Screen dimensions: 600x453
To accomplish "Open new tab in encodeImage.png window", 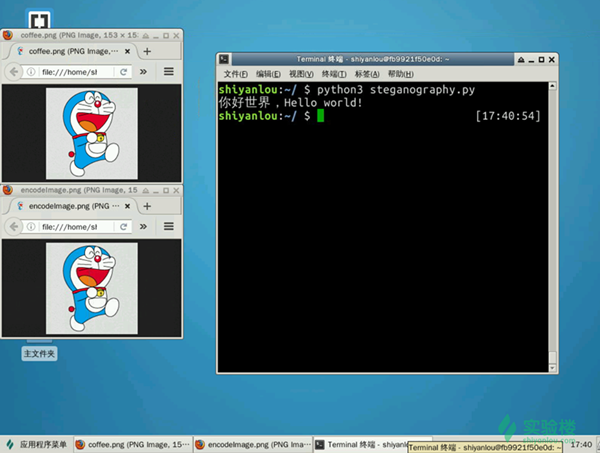I will (x=147, y=206).
